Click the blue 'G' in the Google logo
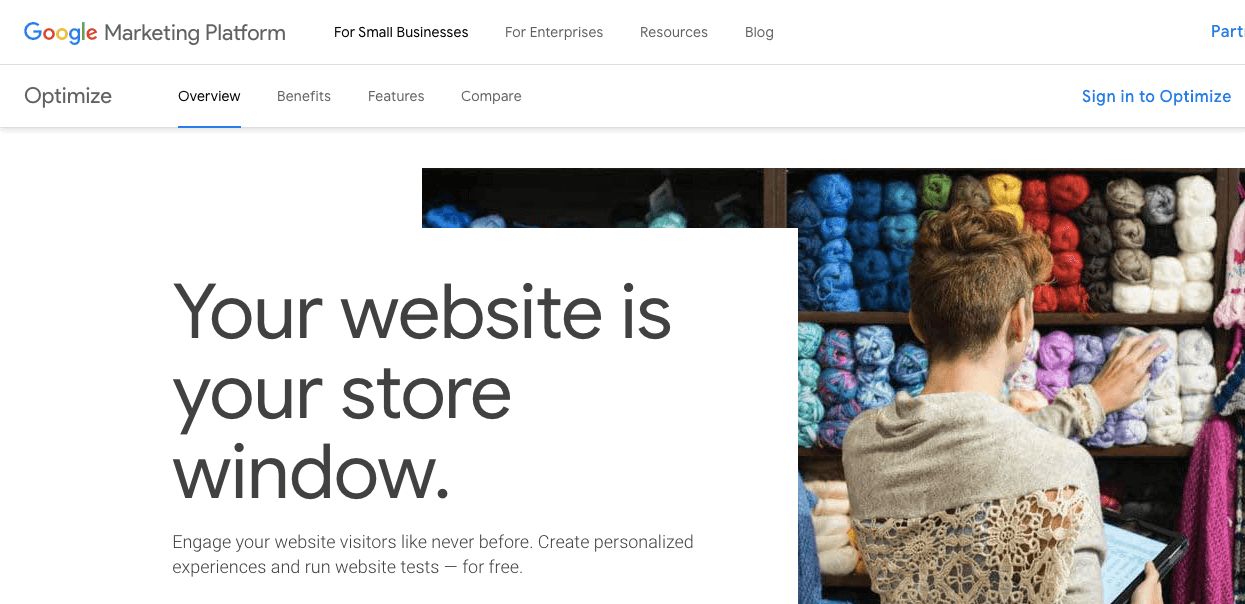The height and width of the screenshot is (604, 1245). tap(32, 32)
